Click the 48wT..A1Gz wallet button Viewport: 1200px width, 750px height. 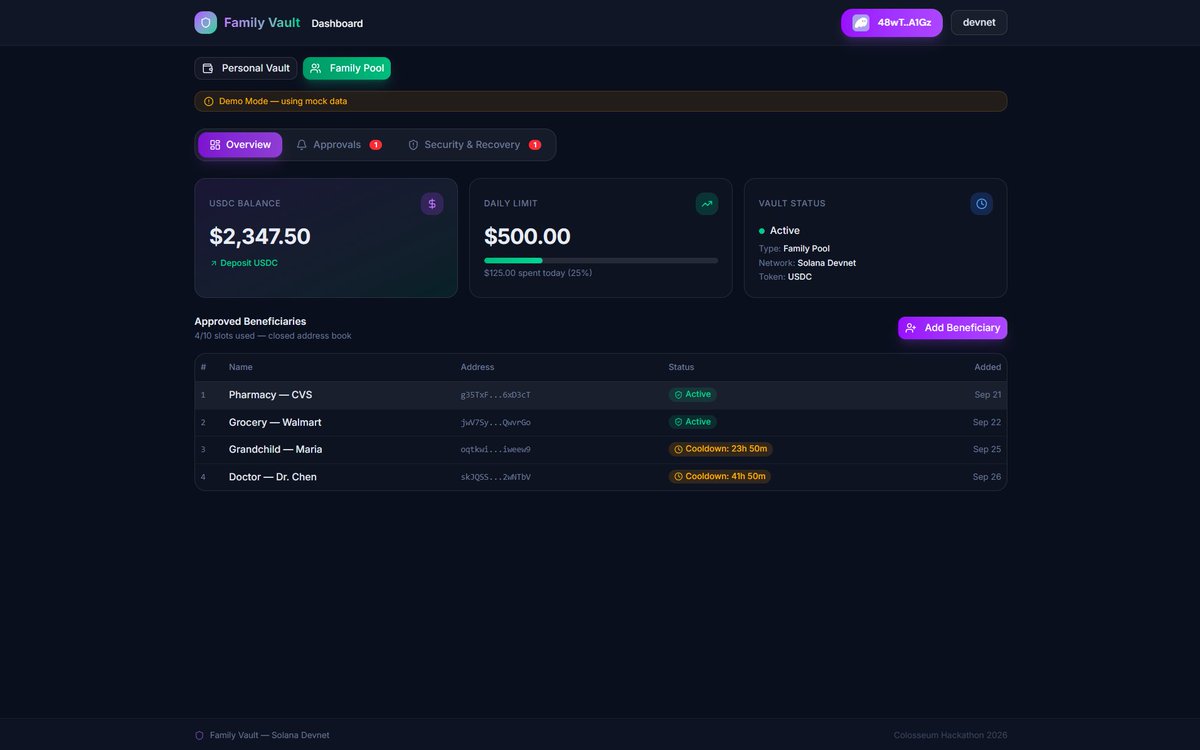[x=892, y=23]
